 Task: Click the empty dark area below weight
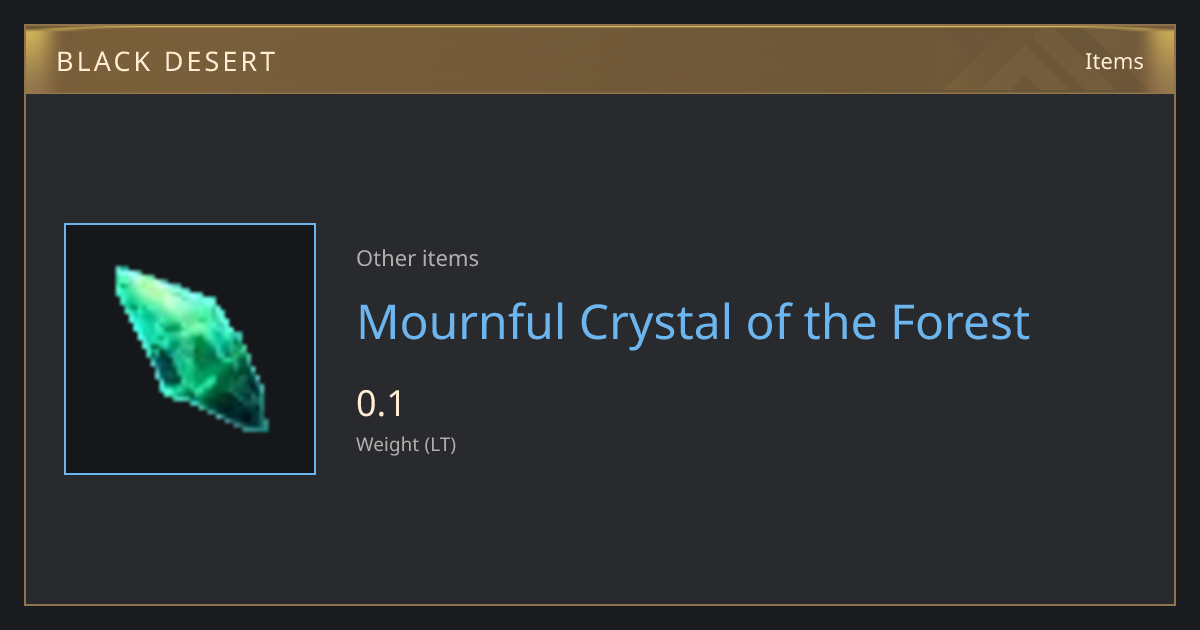tap(700, 530)
